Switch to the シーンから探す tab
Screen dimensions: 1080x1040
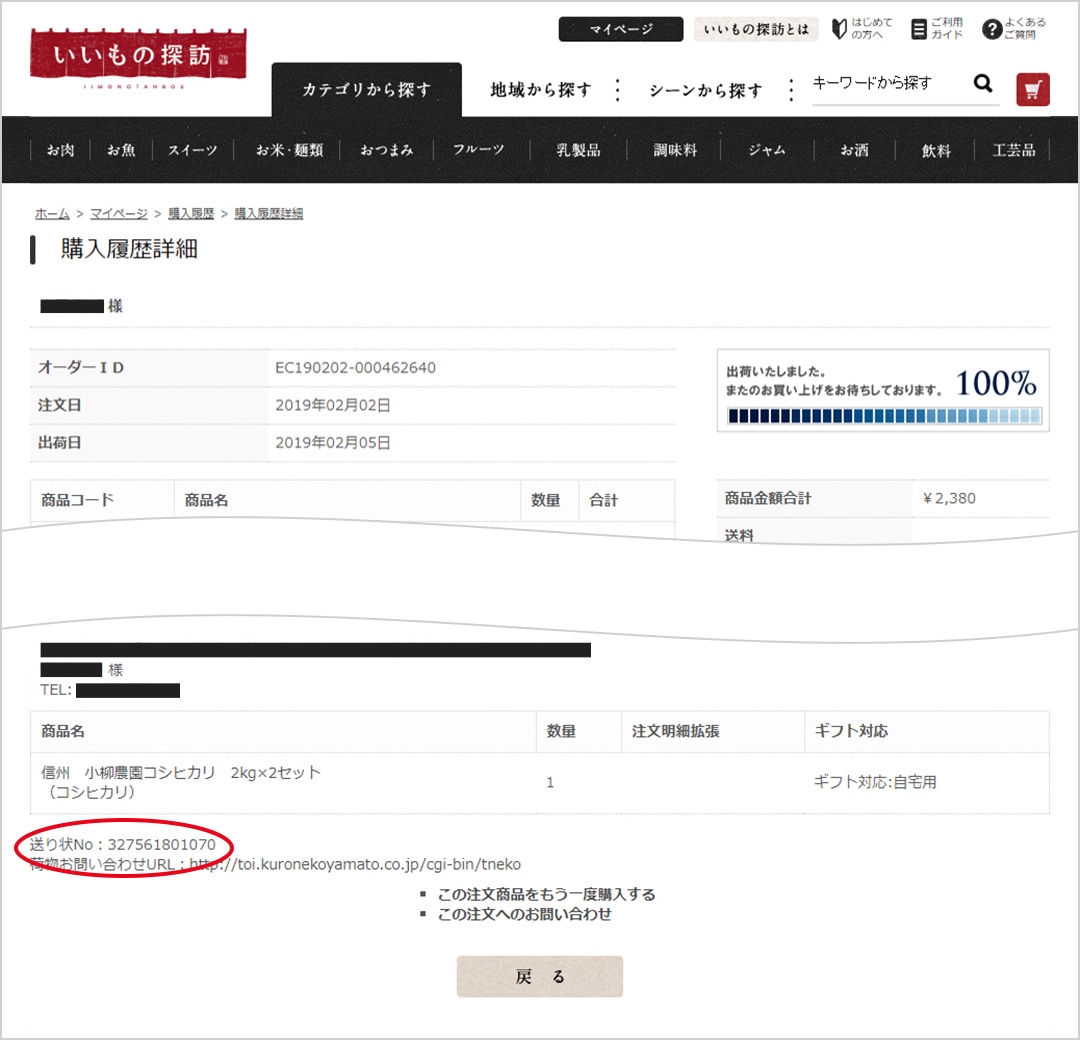click(705, 90)
